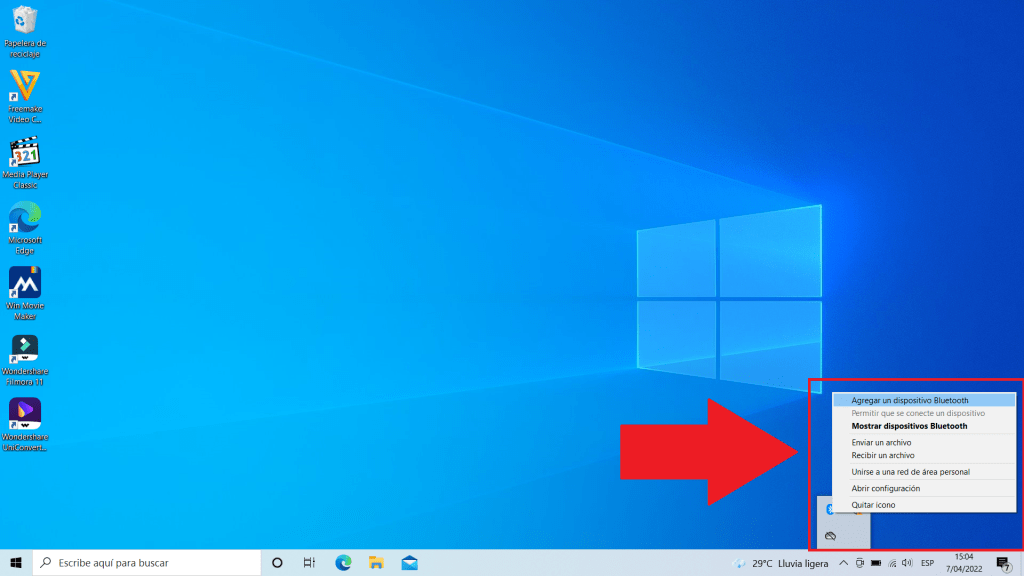This screenshot has height=576, width=1024.
Task: Click the Cortana circle icon
Action: (277, 563)
